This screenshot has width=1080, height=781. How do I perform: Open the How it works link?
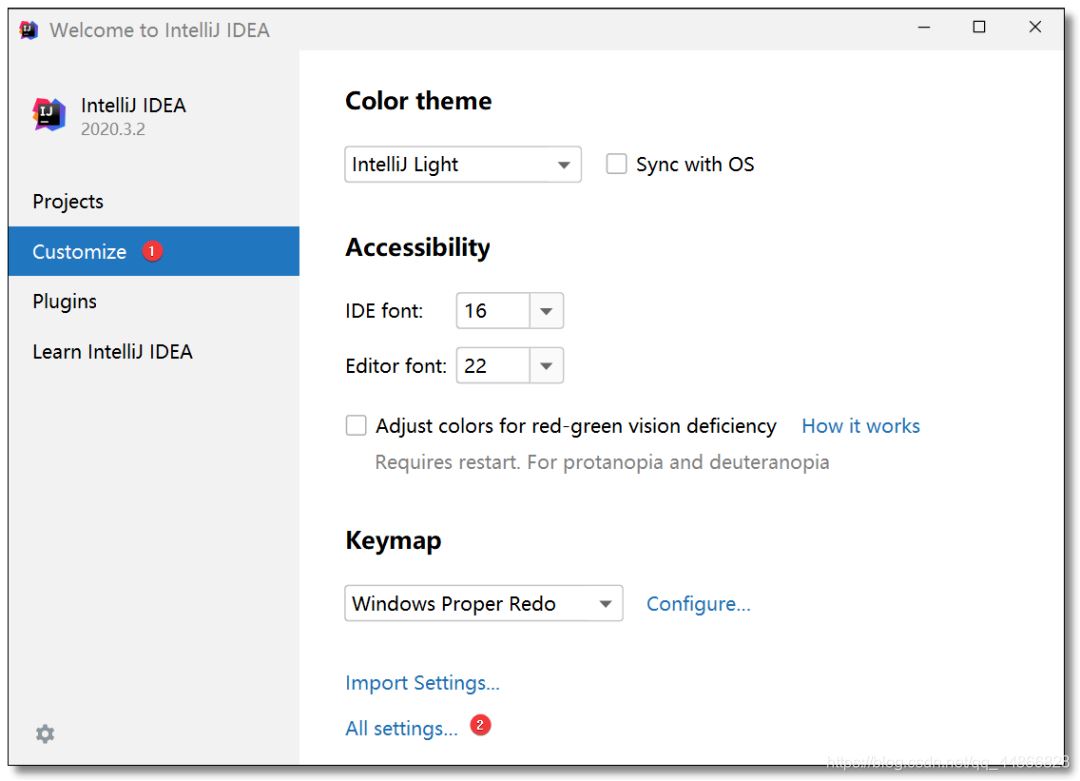point(860,426)
